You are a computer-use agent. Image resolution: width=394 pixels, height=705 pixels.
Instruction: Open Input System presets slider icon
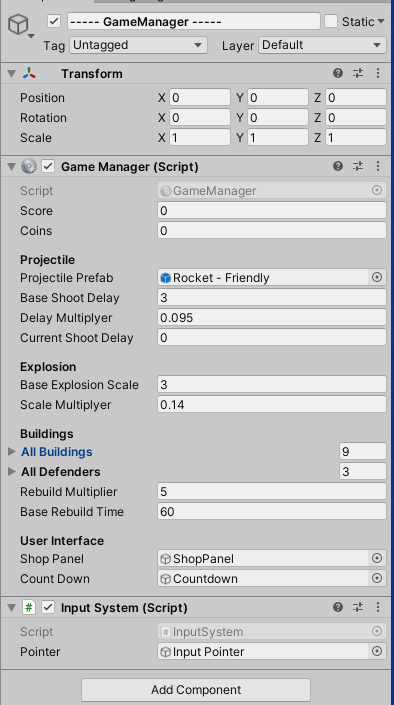pos(358,608)
